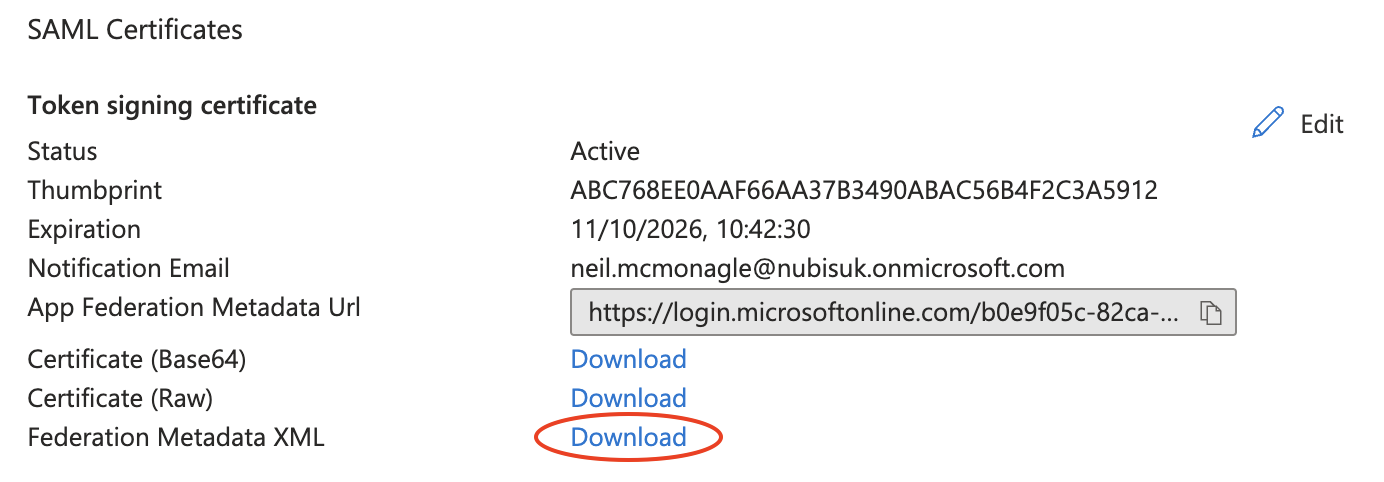Download the Federation Metadata XML
The height and width of the screenshot is (482, 1384).
(628, 437)
